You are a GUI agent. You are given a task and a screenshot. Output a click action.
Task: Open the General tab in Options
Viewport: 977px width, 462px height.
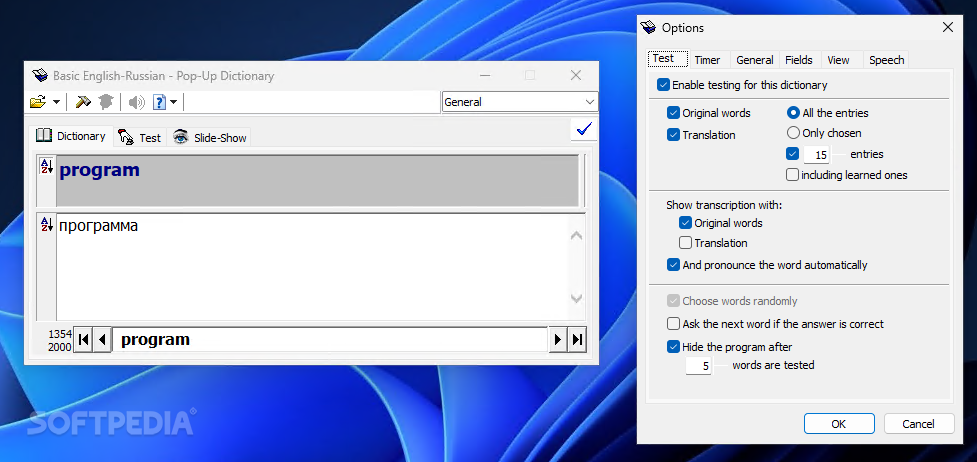pyautogui.click(x=755, y=60)
